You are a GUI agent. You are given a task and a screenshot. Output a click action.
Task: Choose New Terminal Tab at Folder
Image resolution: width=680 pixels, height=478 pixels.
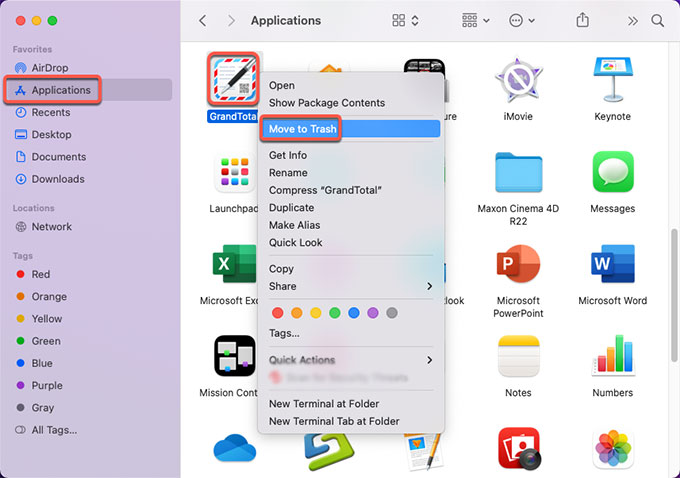point(334,421)
